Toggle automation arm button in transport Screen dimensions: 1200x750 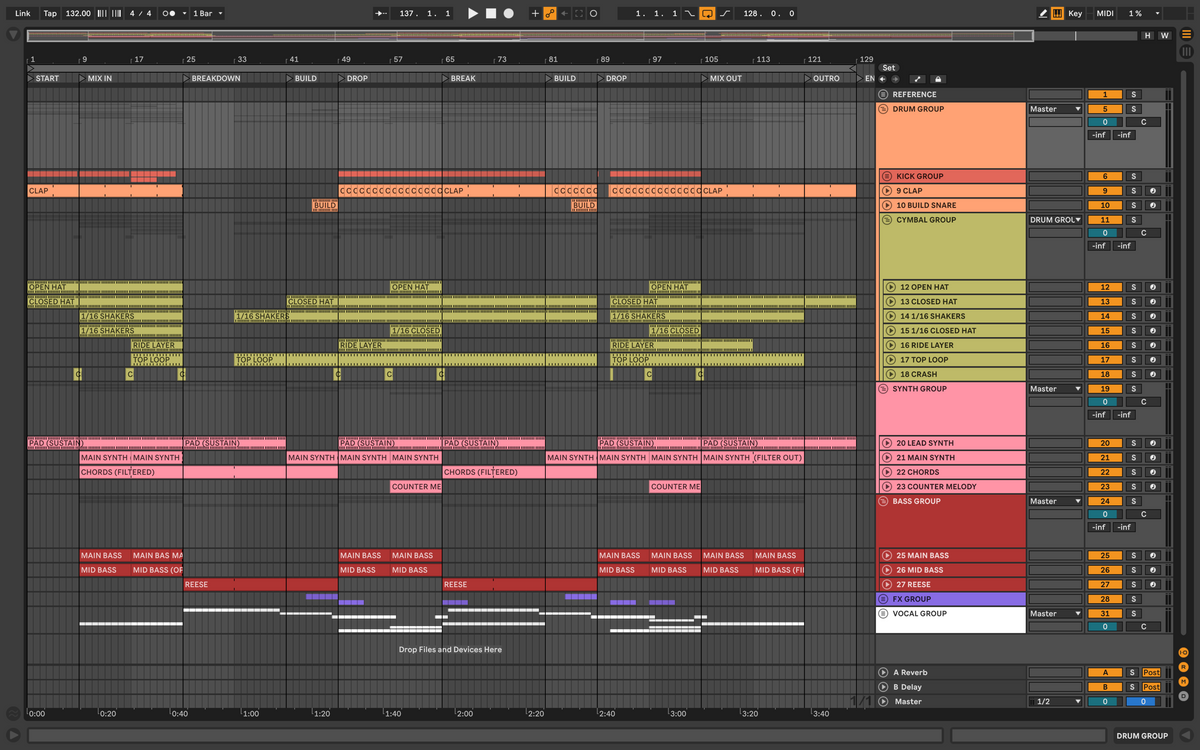tap(549, 14)
